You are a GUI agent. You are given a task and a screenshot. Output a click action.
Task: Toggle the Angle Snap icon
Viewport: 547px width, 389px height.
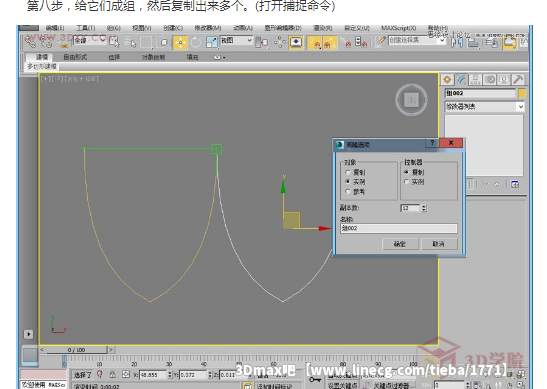coord(329,43)
